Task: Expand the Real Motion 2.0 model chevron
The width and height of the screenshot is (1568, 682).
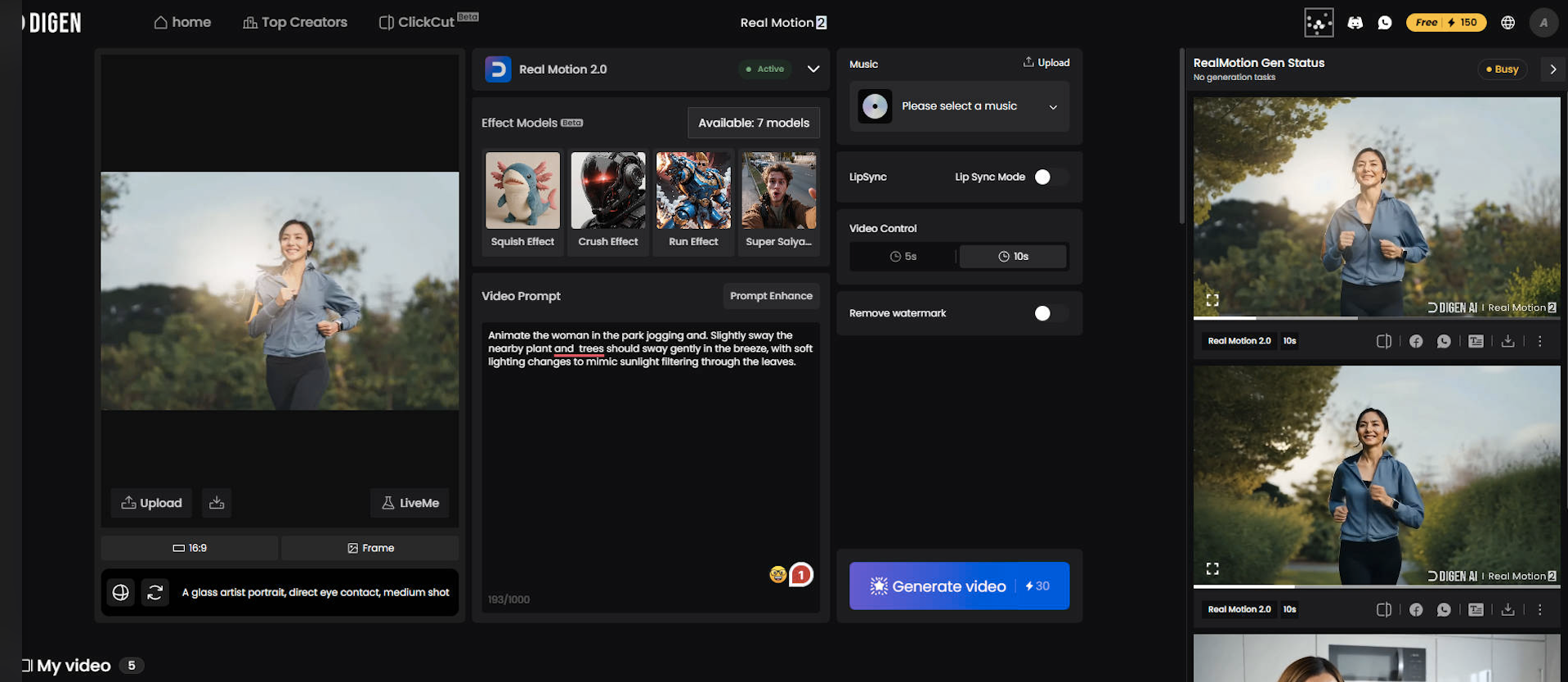Action: point(813,69)
